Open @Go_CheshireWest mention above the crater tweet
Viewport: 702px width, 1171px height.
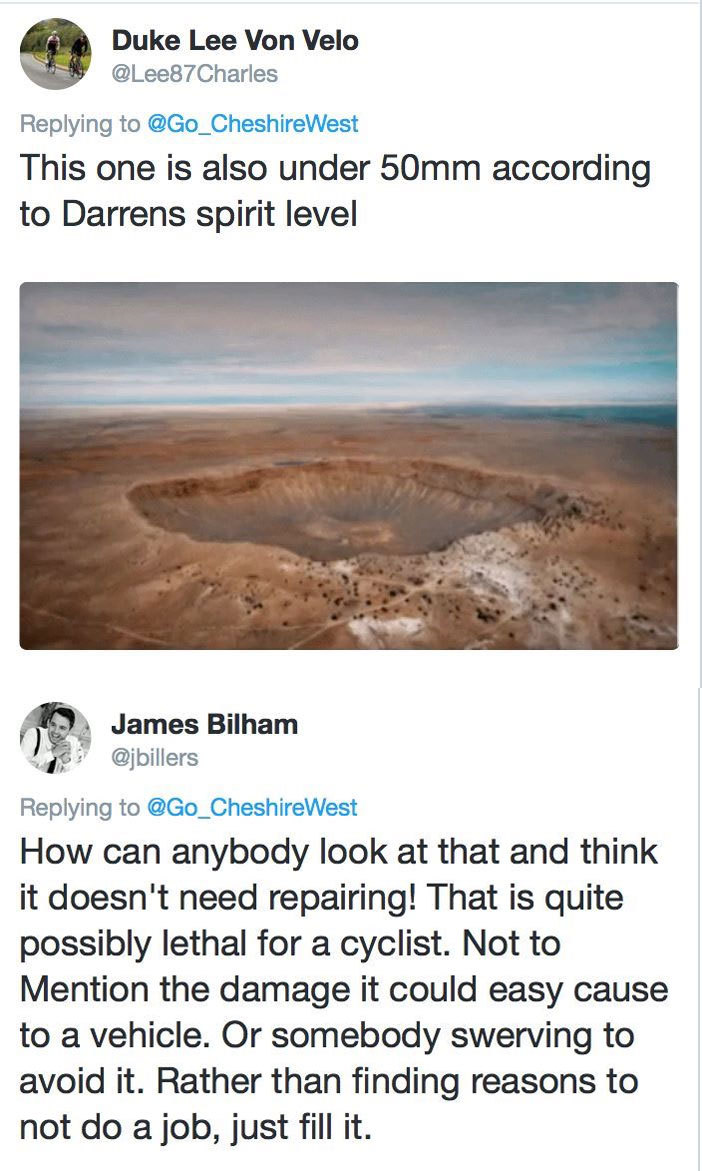(252, 124)
